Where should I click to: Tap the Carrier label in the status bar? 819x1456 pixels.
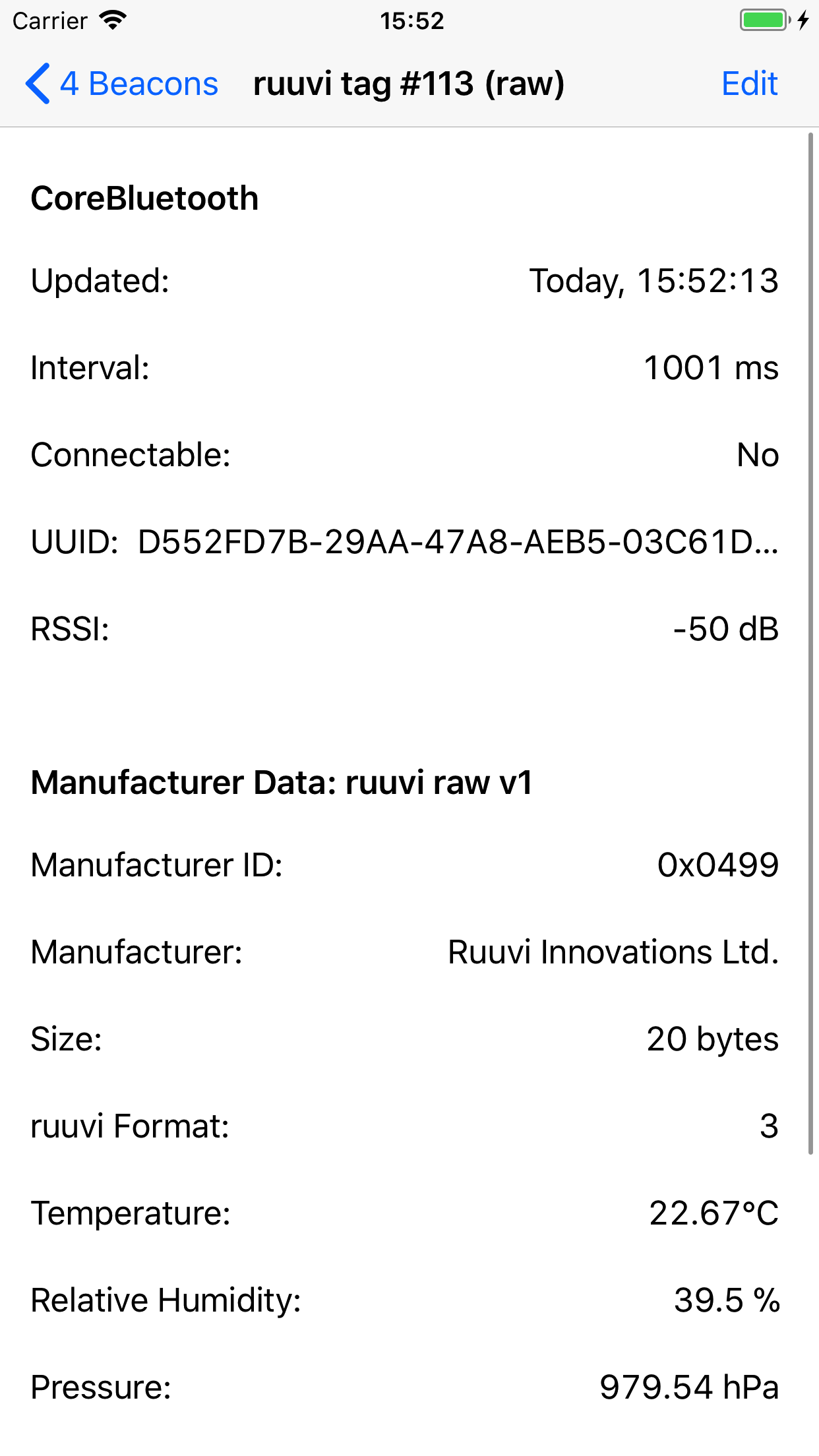(49, 20)
